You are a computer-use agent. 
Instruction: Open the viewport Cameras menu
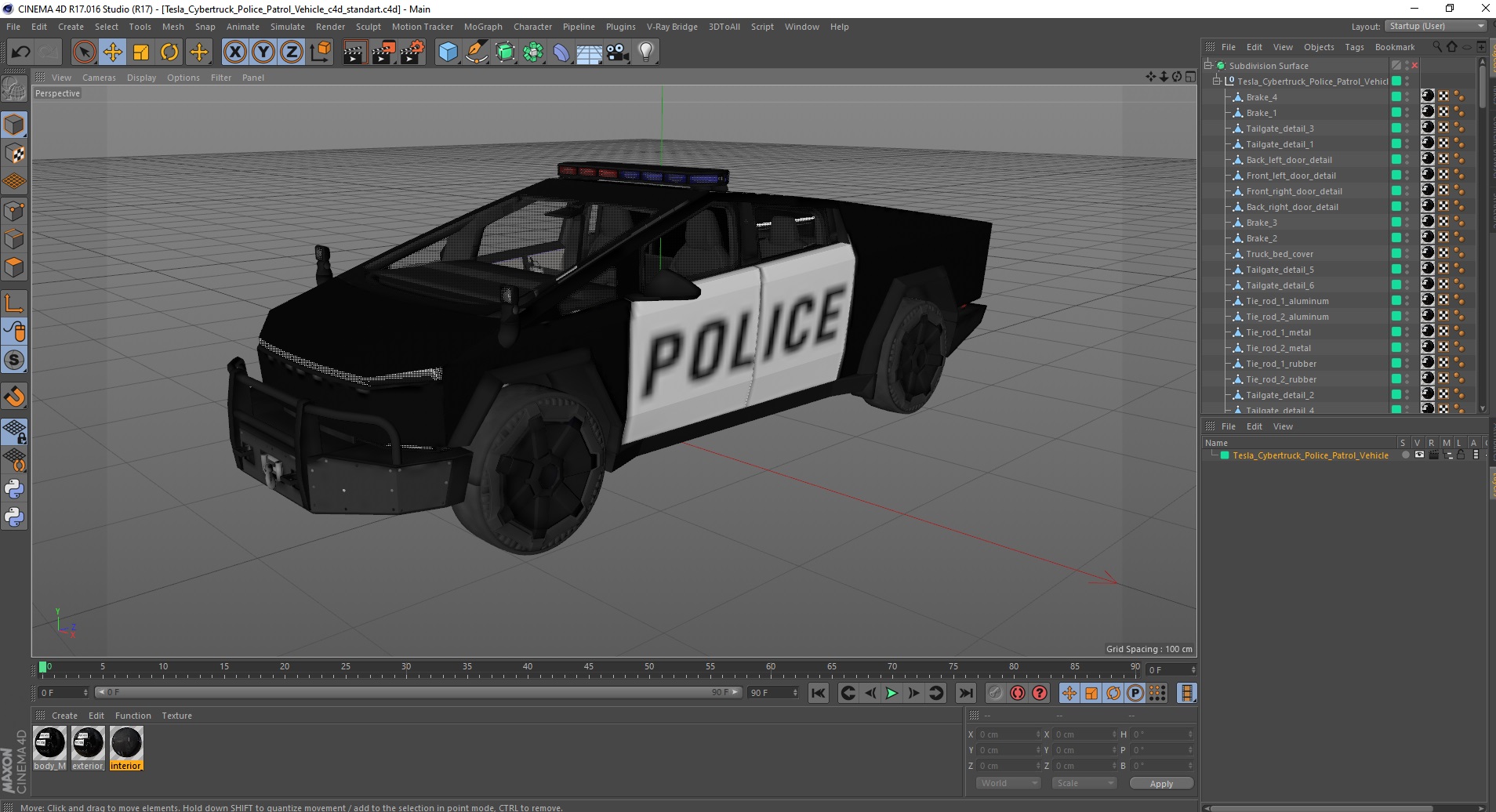point(99,78)
